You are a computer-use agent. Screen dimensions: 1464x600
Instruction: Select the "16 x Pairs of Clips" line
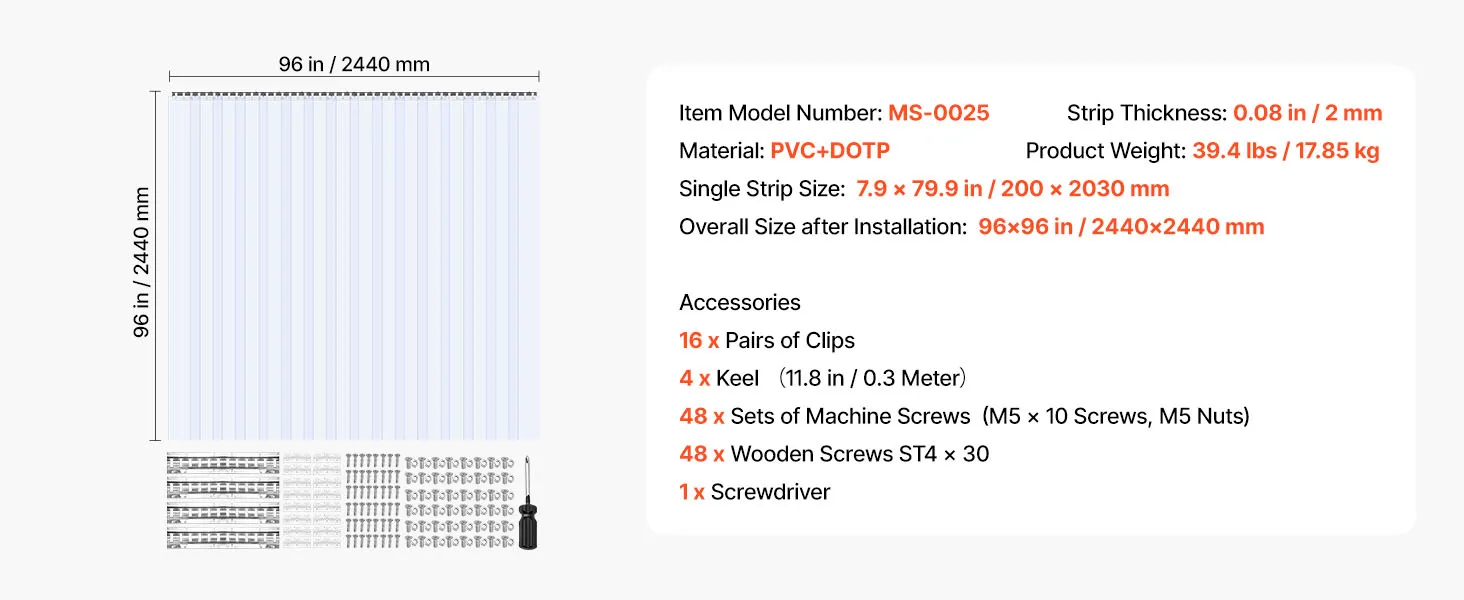tap(767, 340)
